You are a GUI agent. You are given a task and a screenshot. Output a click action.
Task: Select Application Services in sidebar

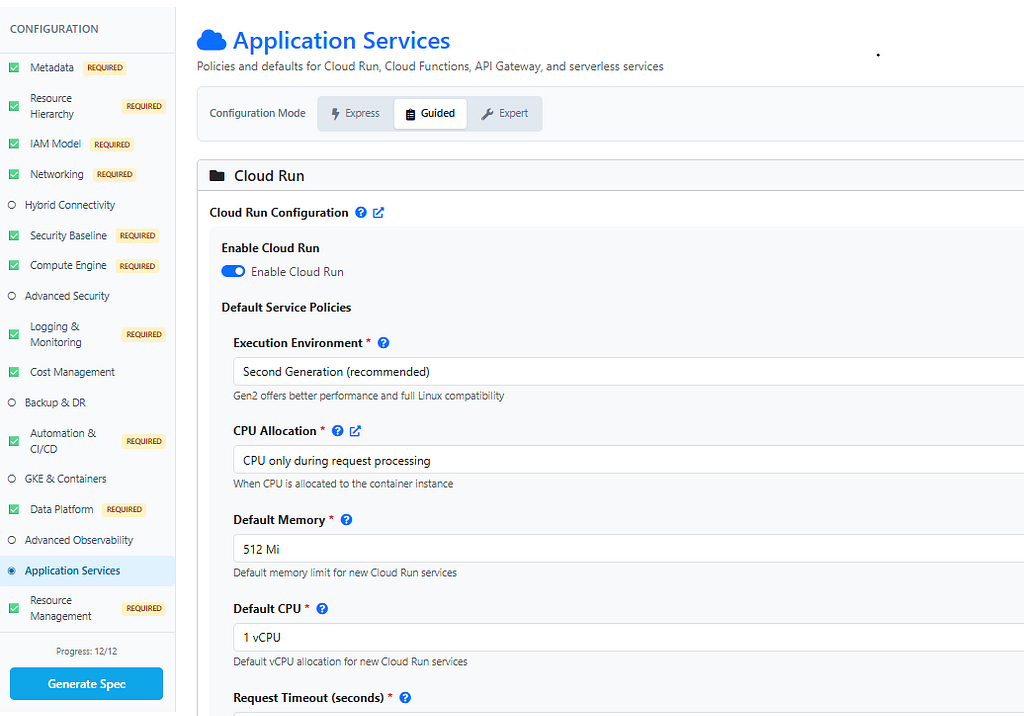point(88,571)
